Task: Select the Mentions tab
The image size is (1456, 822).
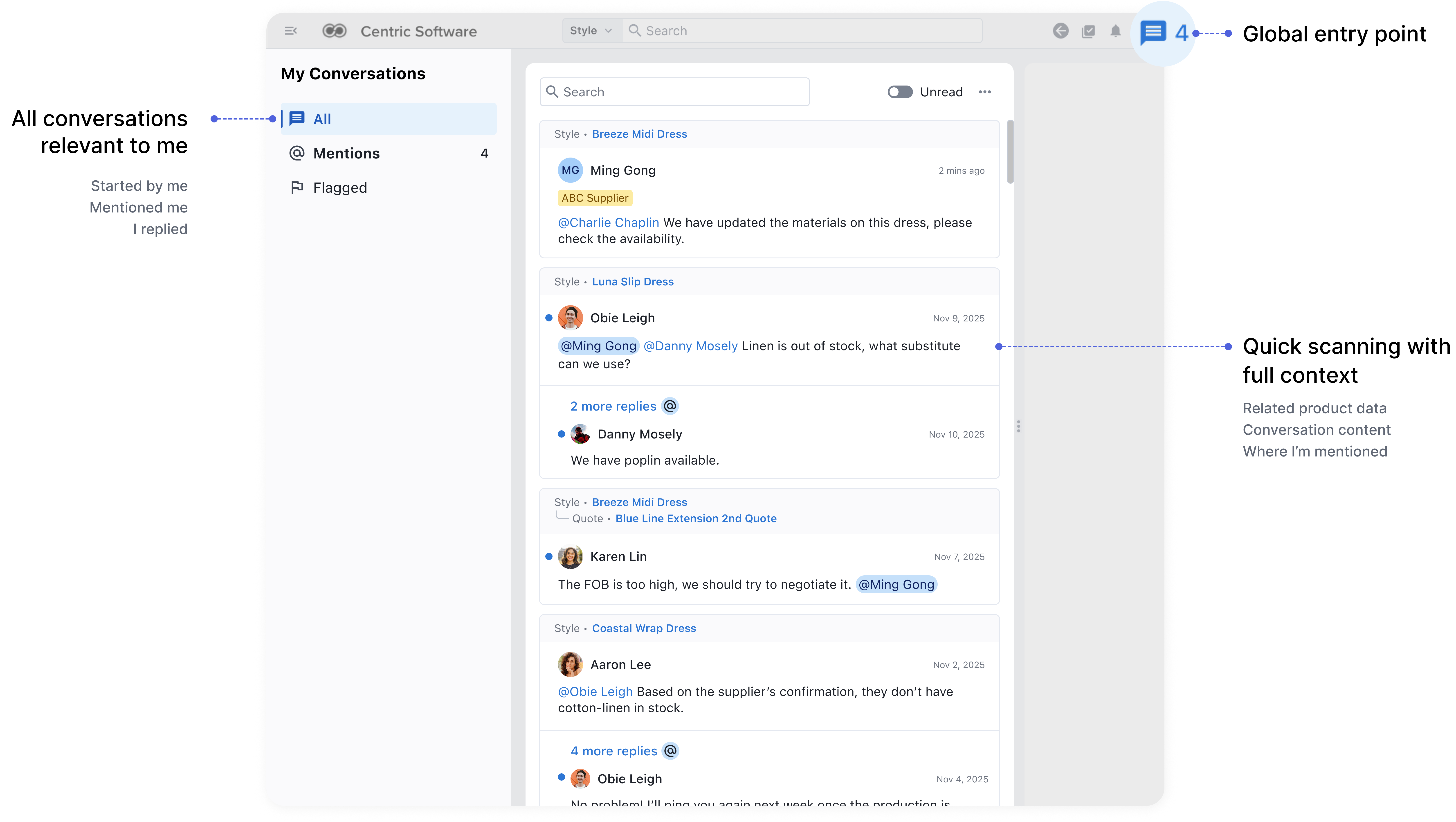Action: tap(346, 153)
